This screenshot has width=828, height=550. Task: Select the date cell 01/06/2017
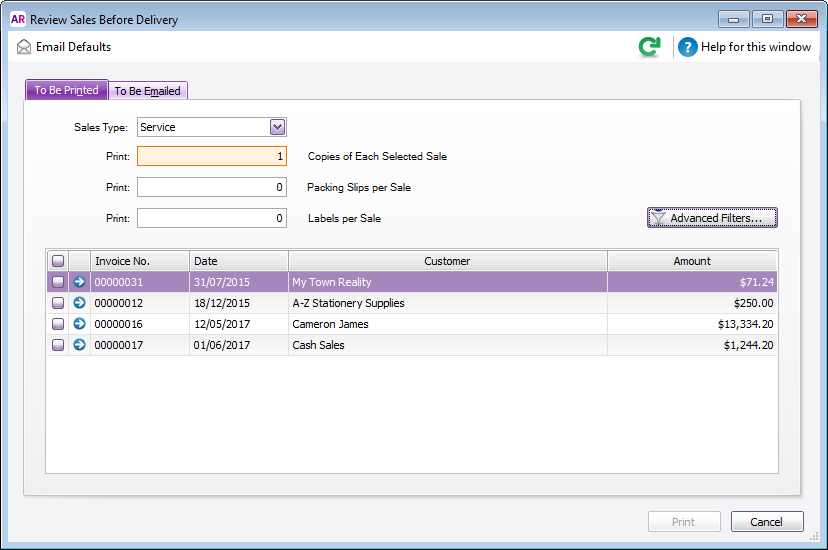[239, 345]
